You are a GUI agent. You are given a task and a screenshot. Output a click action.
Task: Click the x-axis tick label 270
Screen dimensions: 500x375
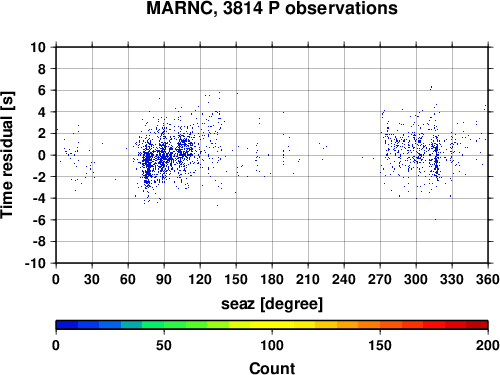[x=380, y=279]
